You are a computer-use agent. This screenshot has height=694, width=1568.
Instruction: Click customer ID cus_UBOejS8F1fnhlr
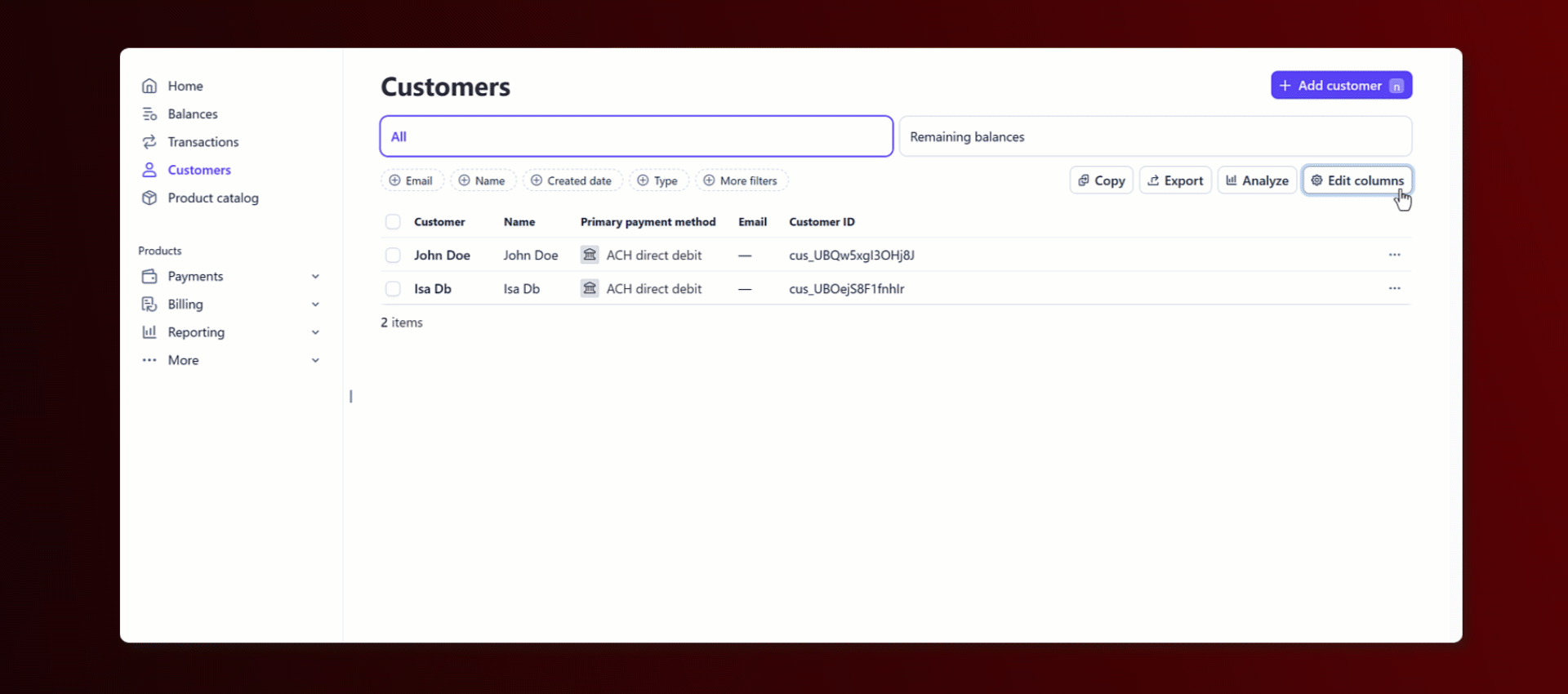point(847,288)
